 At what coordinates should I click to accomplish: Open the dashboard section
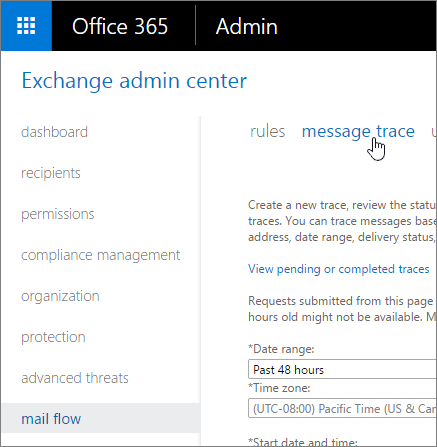tap(54, 132)
